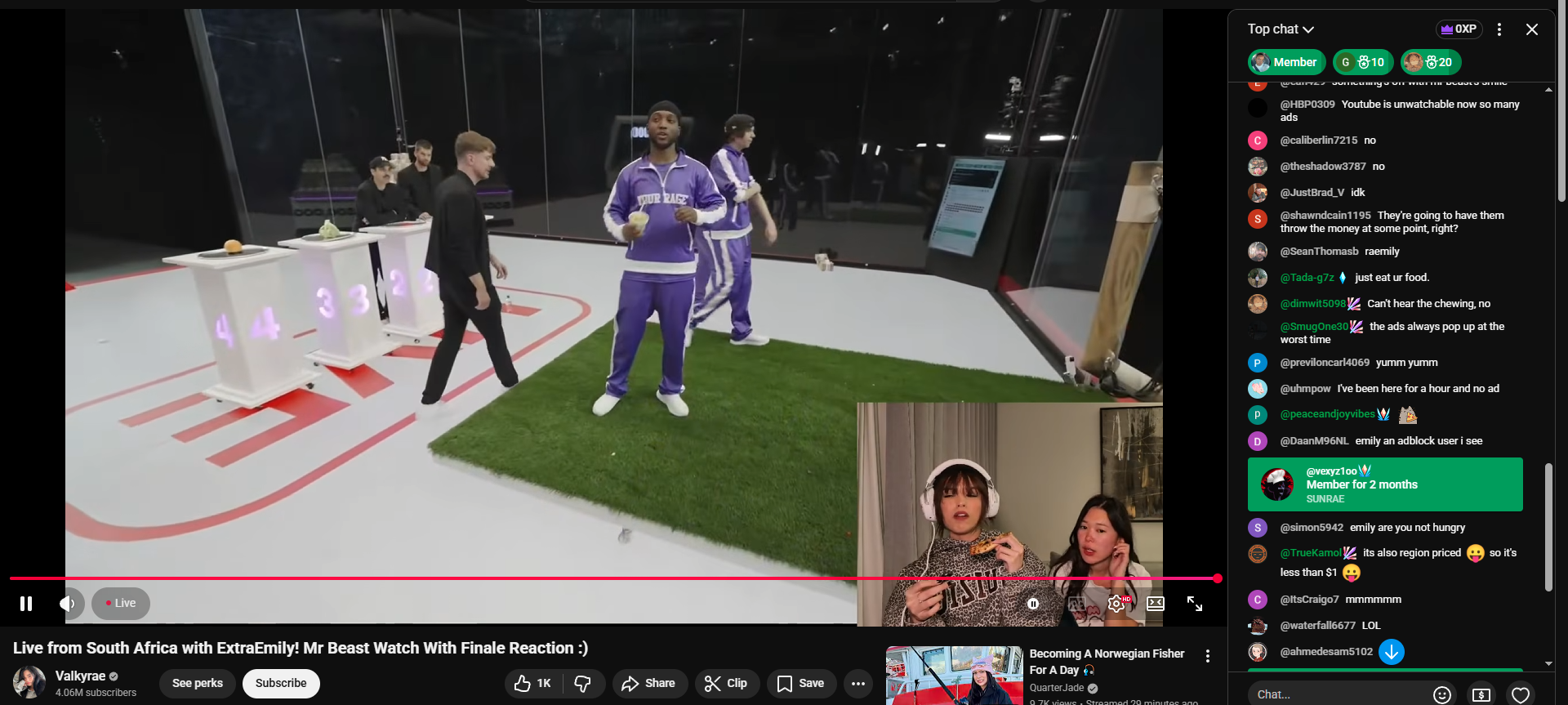Click the See perks button

(198, 684)
